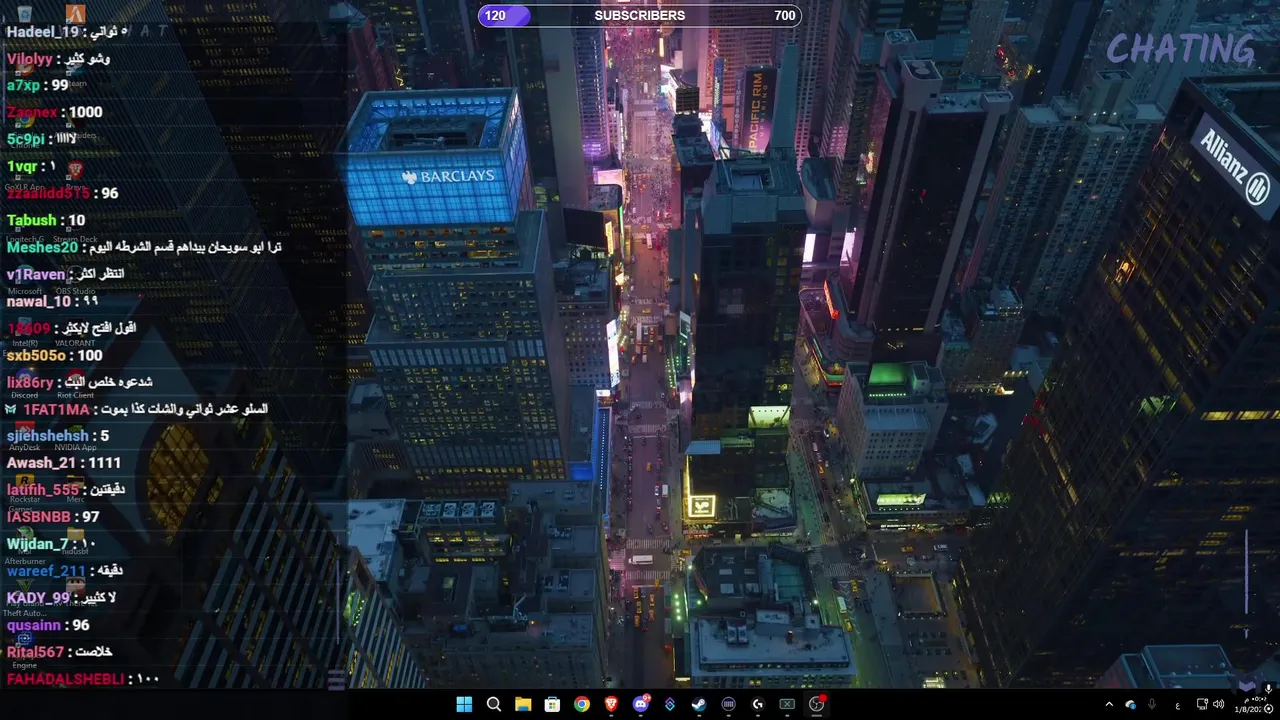Open the cloud icon in the system tray
Image resolution: width=1280 pixels, height=720 pixels.
click(x=1130, y=705)
